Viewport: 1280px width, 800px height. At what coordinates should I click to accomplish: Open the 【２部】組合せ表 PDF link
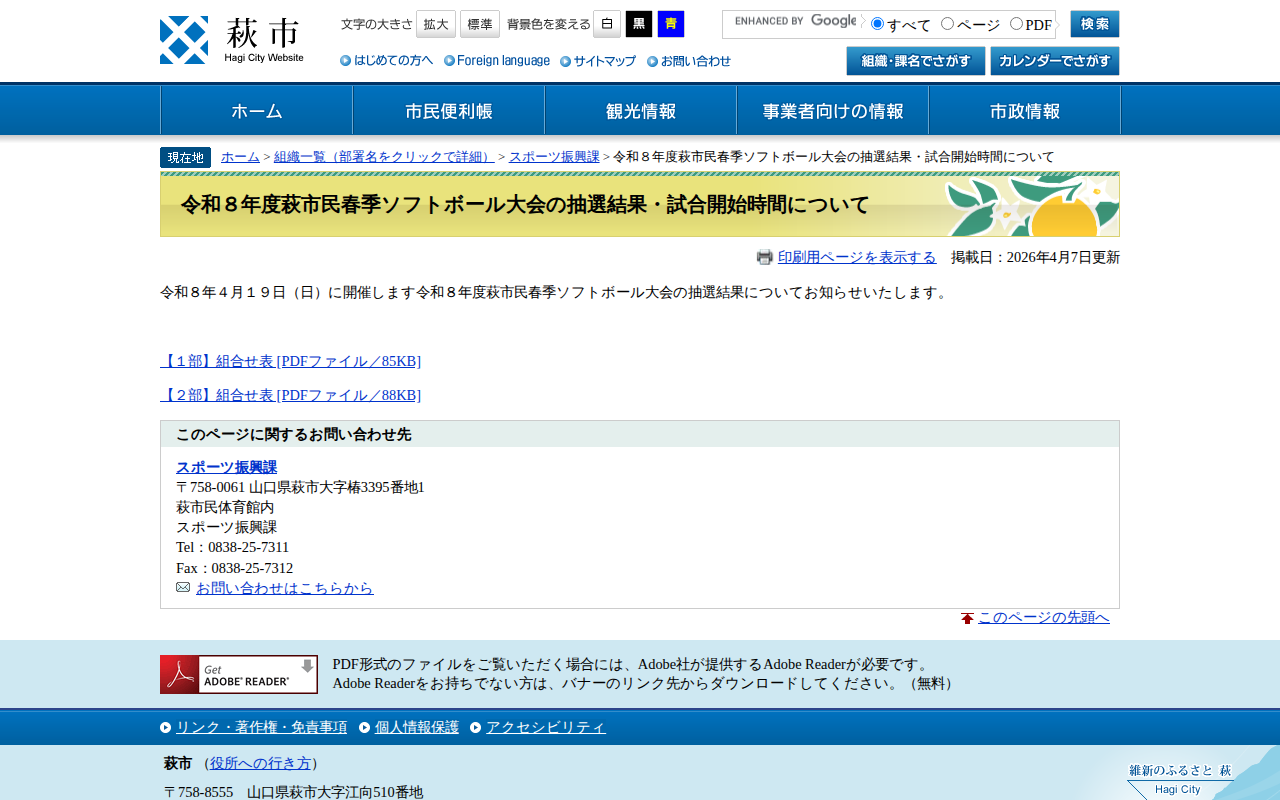coord(290,395)
